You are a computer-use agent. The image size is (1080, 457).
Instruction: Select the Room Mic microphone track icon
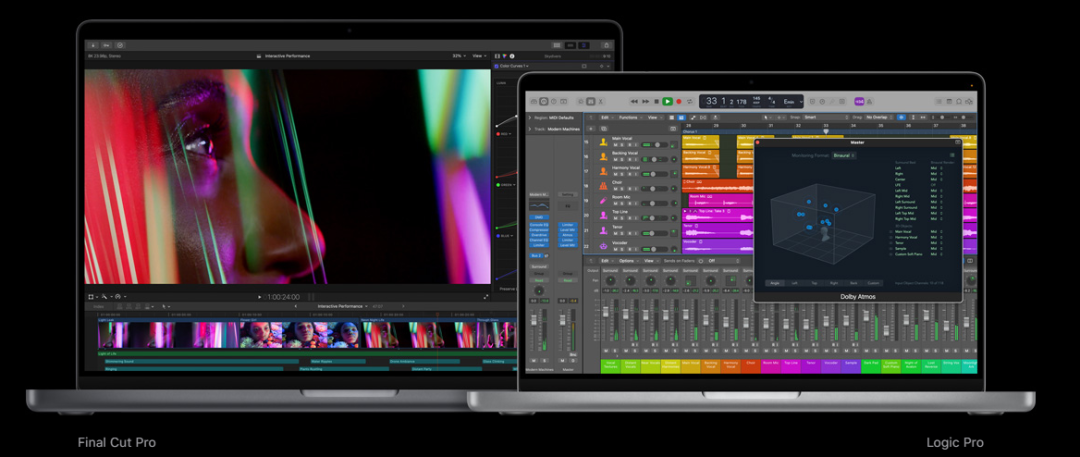click(603, 201)
